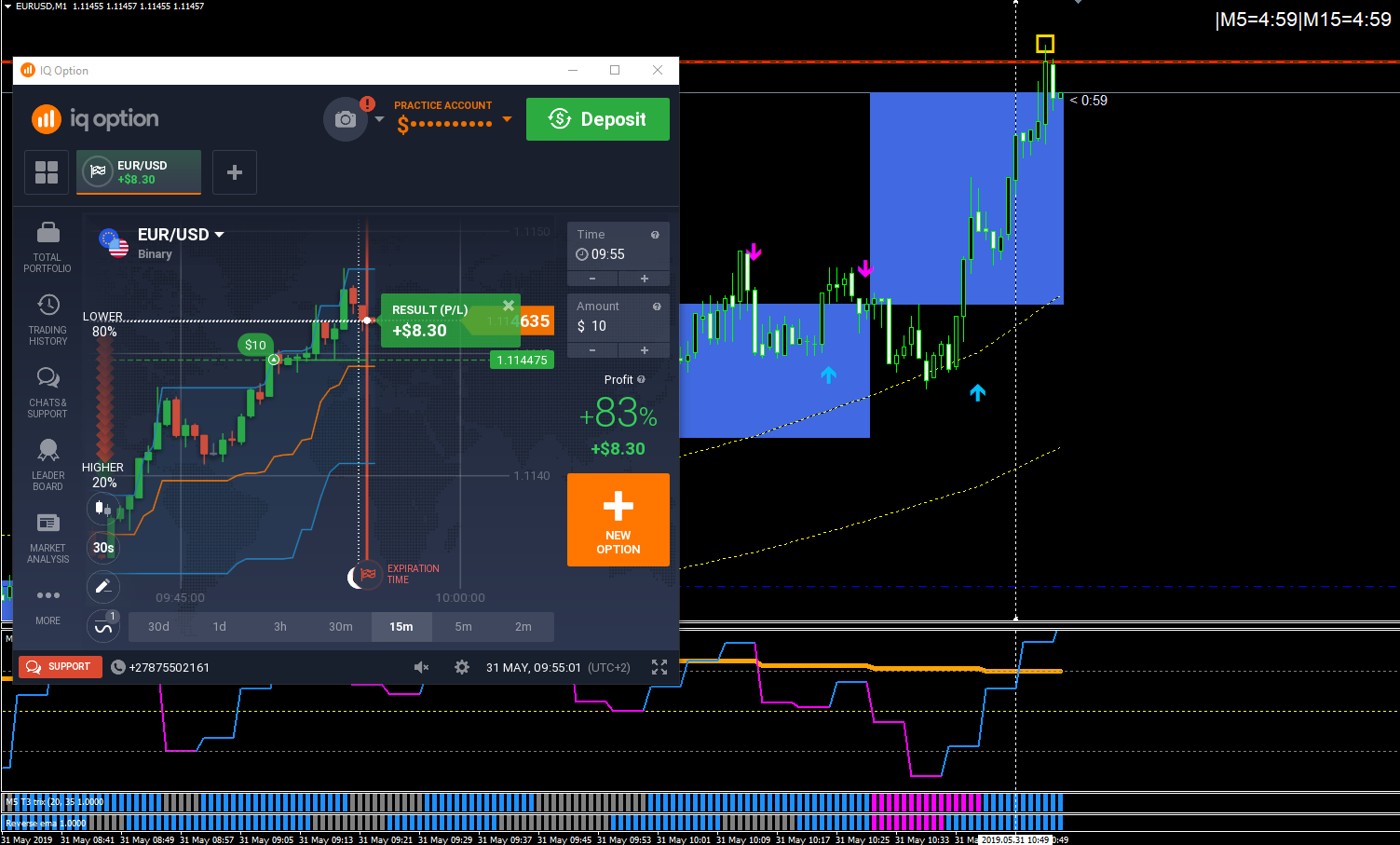This screenshot has width=1400, height=845.
Task: Select the 3h chart range
Action: tap(280, 627)
